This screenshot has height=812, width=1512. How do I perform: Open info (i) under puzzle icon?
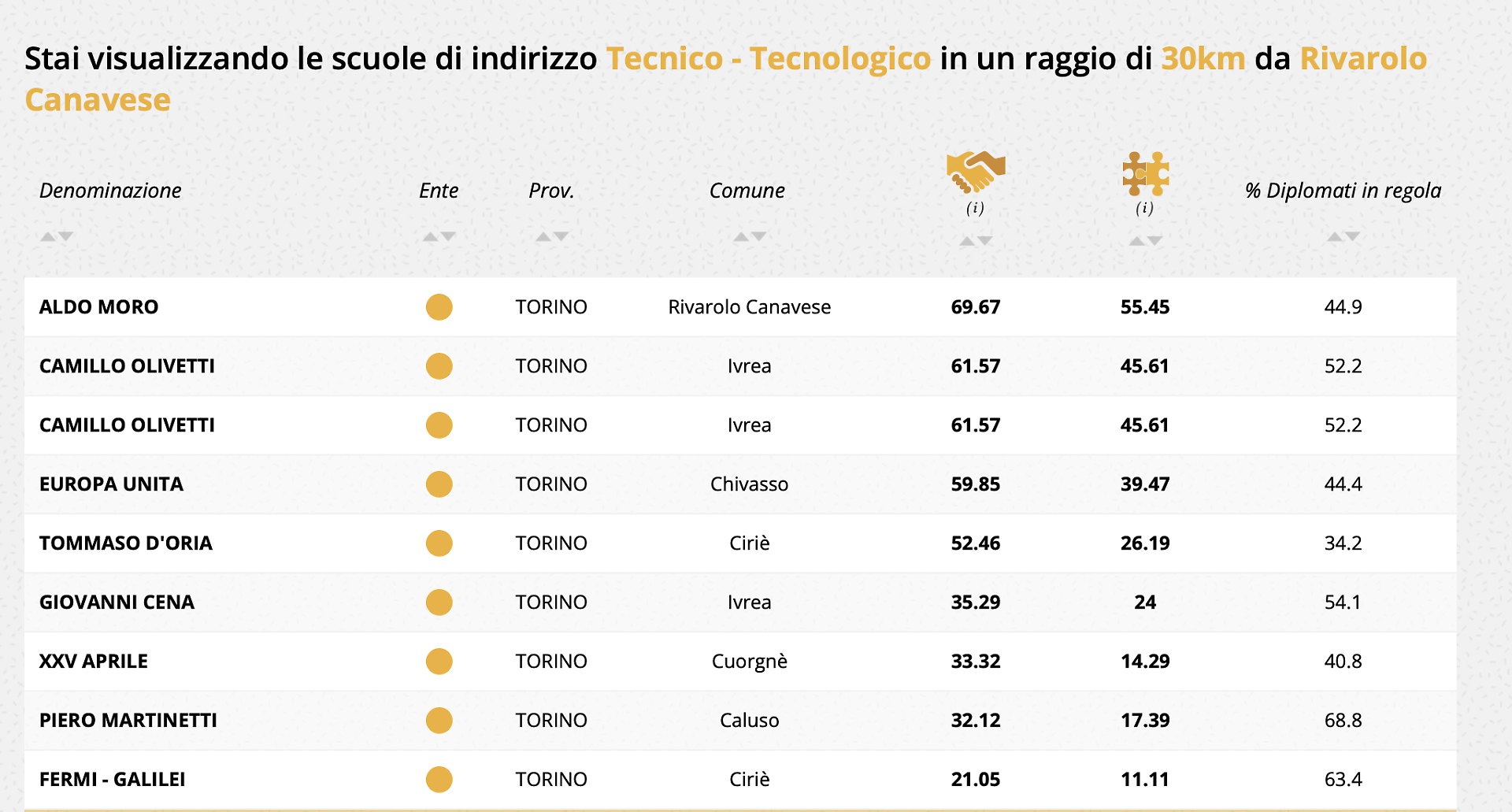coord(1144,209)
